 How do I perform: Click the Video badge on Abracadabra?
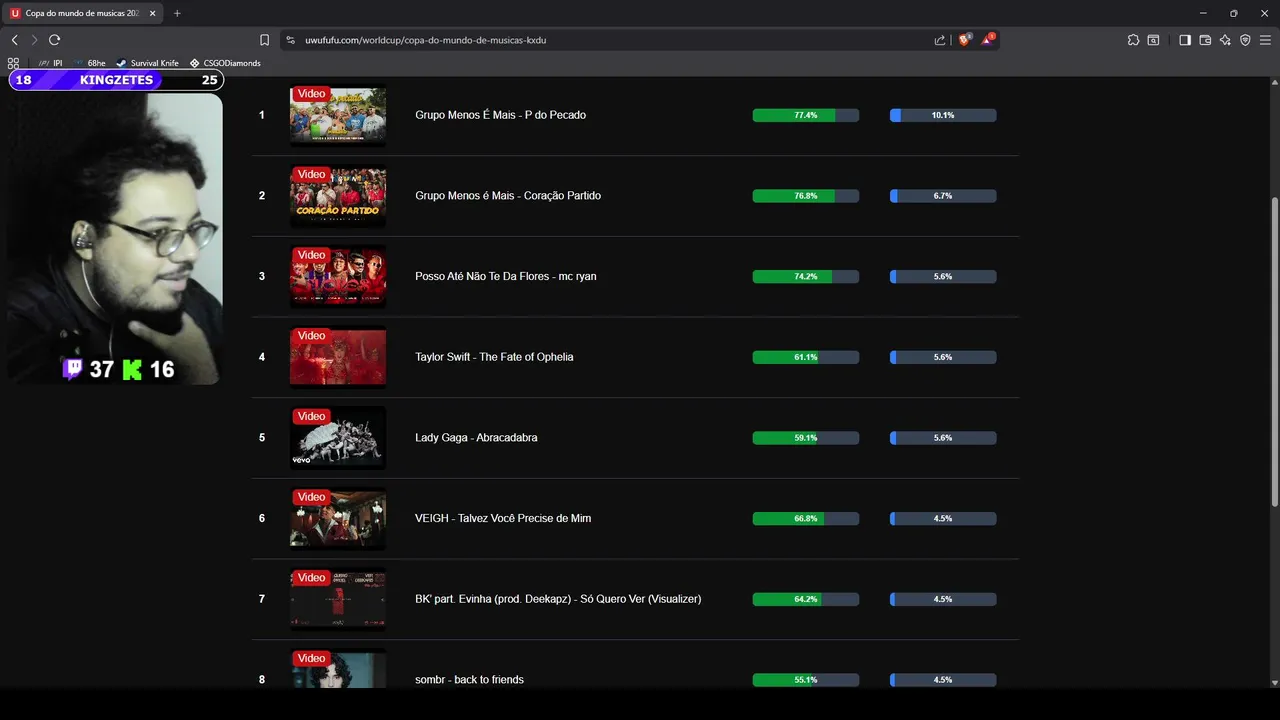312,416
